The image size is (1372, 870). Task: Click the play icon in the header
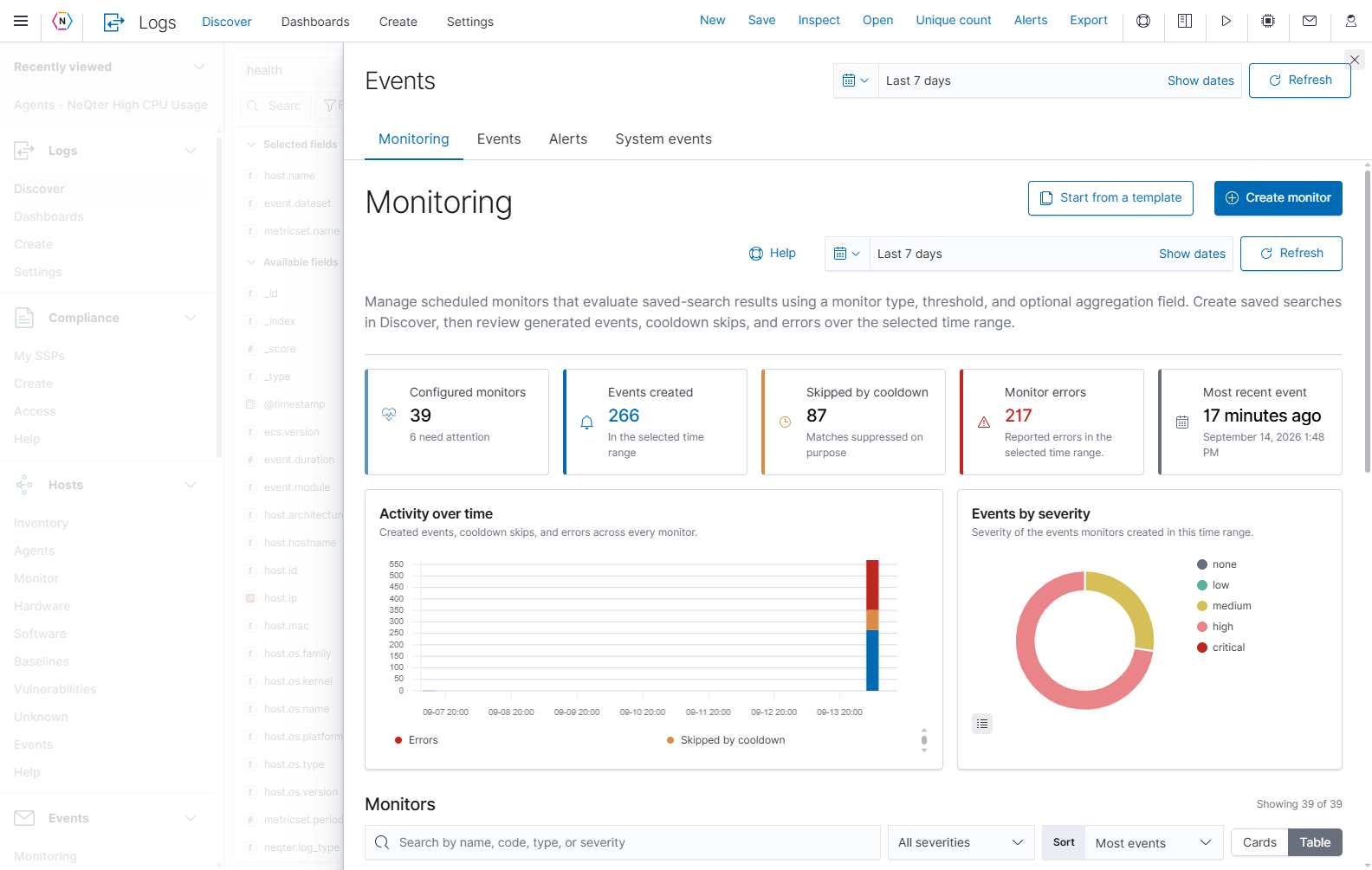click(x=1226, y=21)
